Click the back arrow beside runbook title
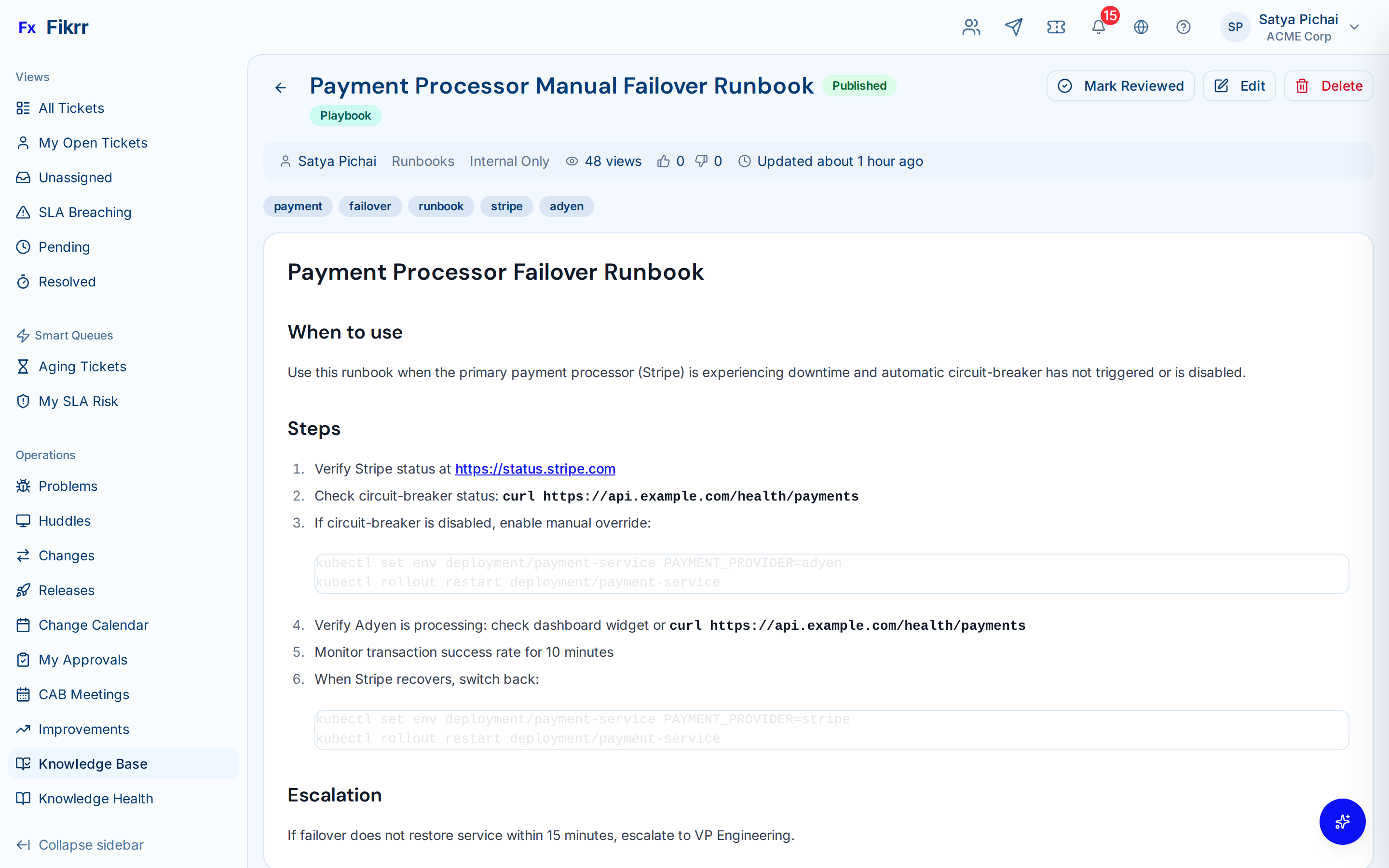This screenshot has width=1389, height=868. click(280, 87)
